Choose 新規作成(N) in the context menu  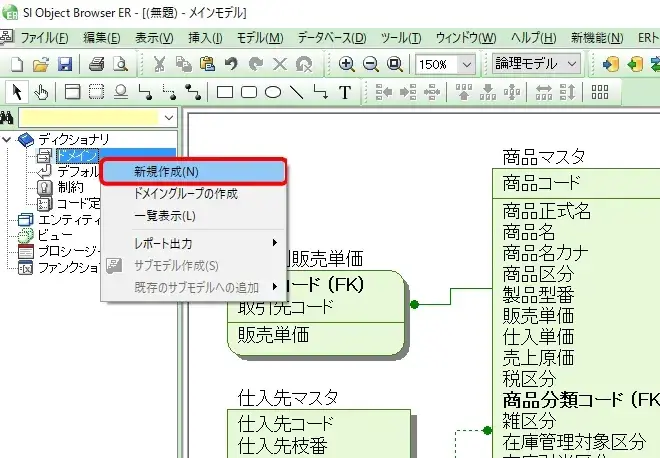[x=193, y=171]
